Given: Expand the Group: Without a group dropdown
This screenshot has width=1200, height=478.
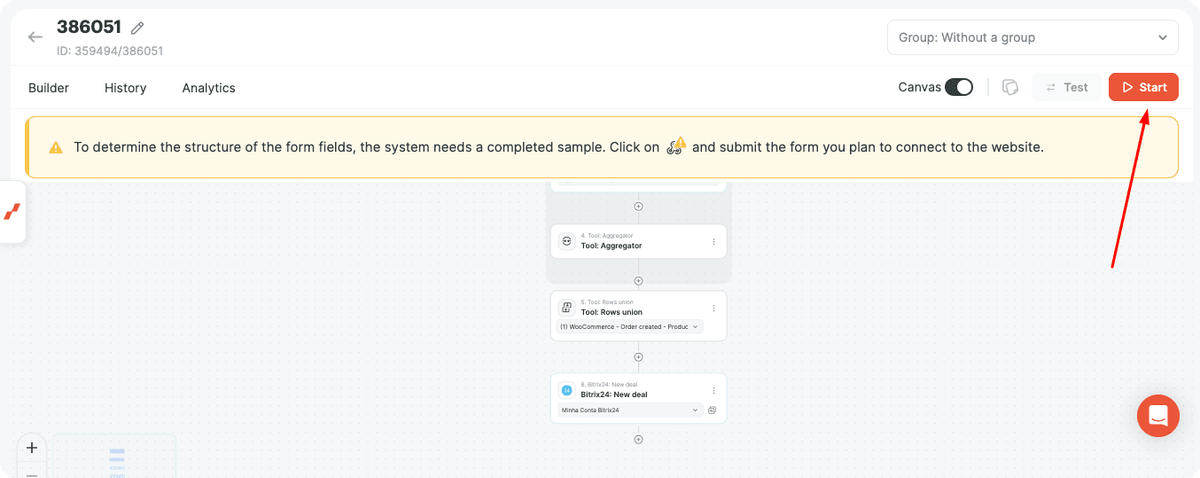Looking at the screenshot, I should point(1033,37).
